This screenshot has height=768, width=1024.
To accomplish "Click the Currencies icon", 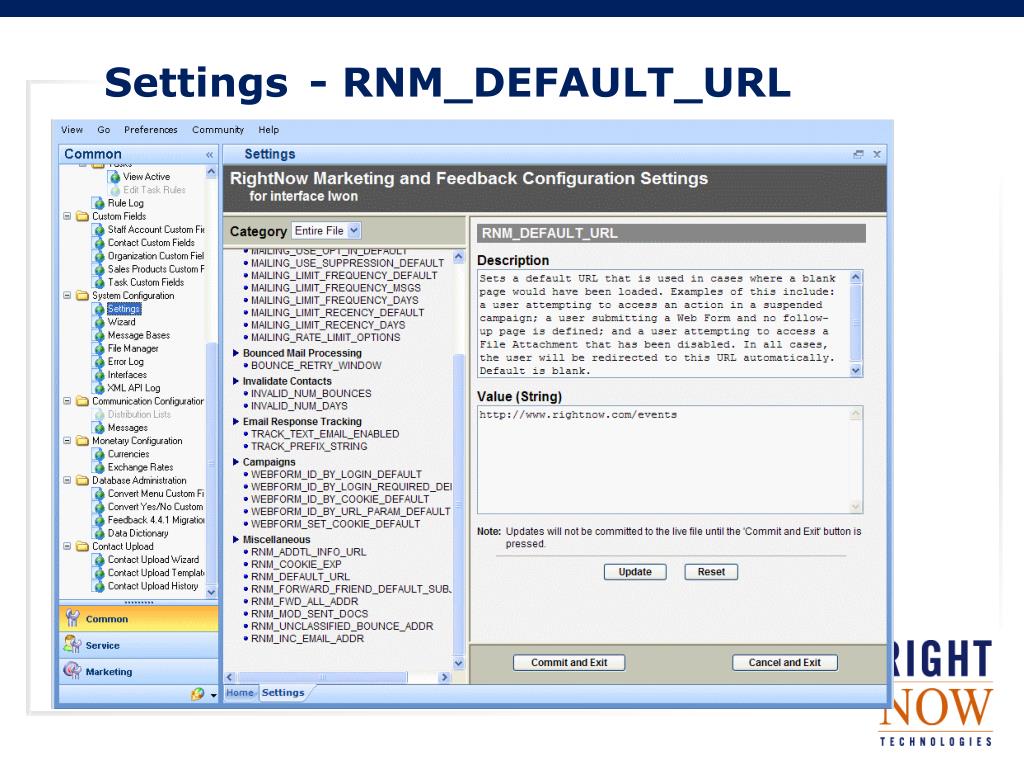I will 99,455.
